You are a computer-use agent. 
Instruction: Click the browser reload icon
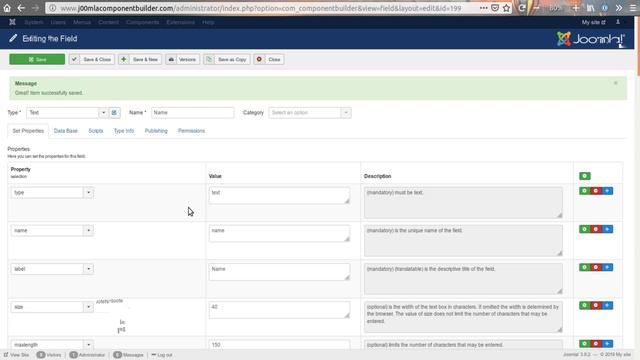pyautogui.click(x=522, y=8)
